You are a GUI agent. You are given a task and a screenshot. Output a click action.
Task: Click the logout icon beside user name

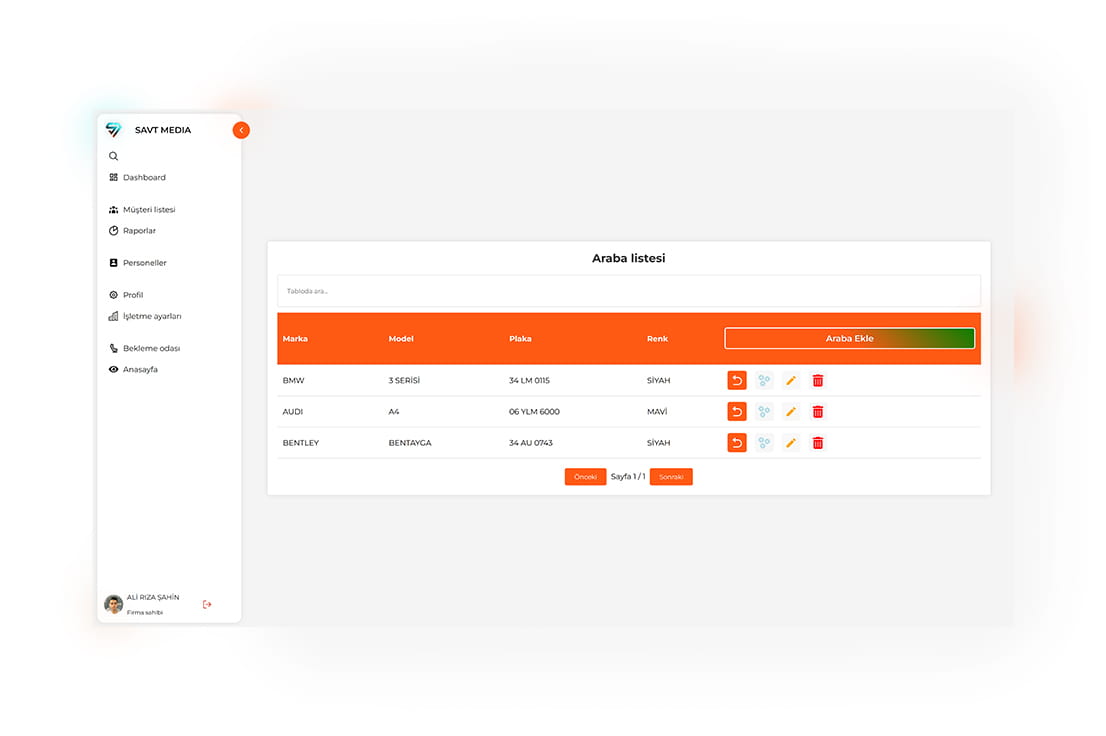(x=207, y=604)
